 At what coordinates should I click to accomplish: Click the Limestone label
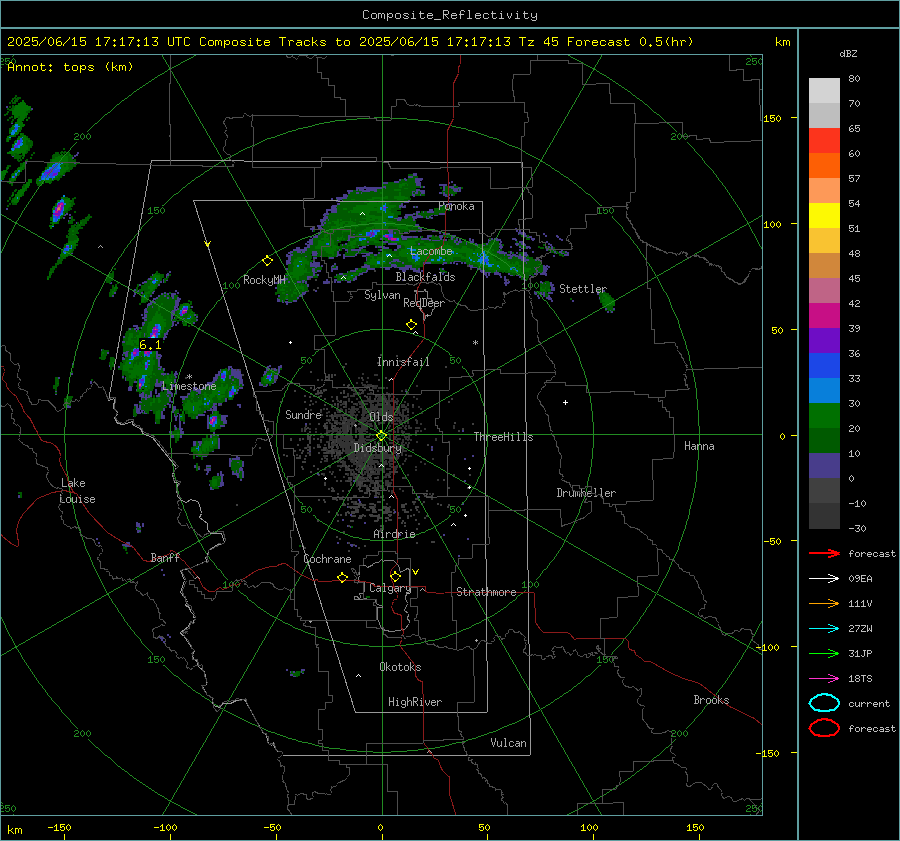point(189,386)
